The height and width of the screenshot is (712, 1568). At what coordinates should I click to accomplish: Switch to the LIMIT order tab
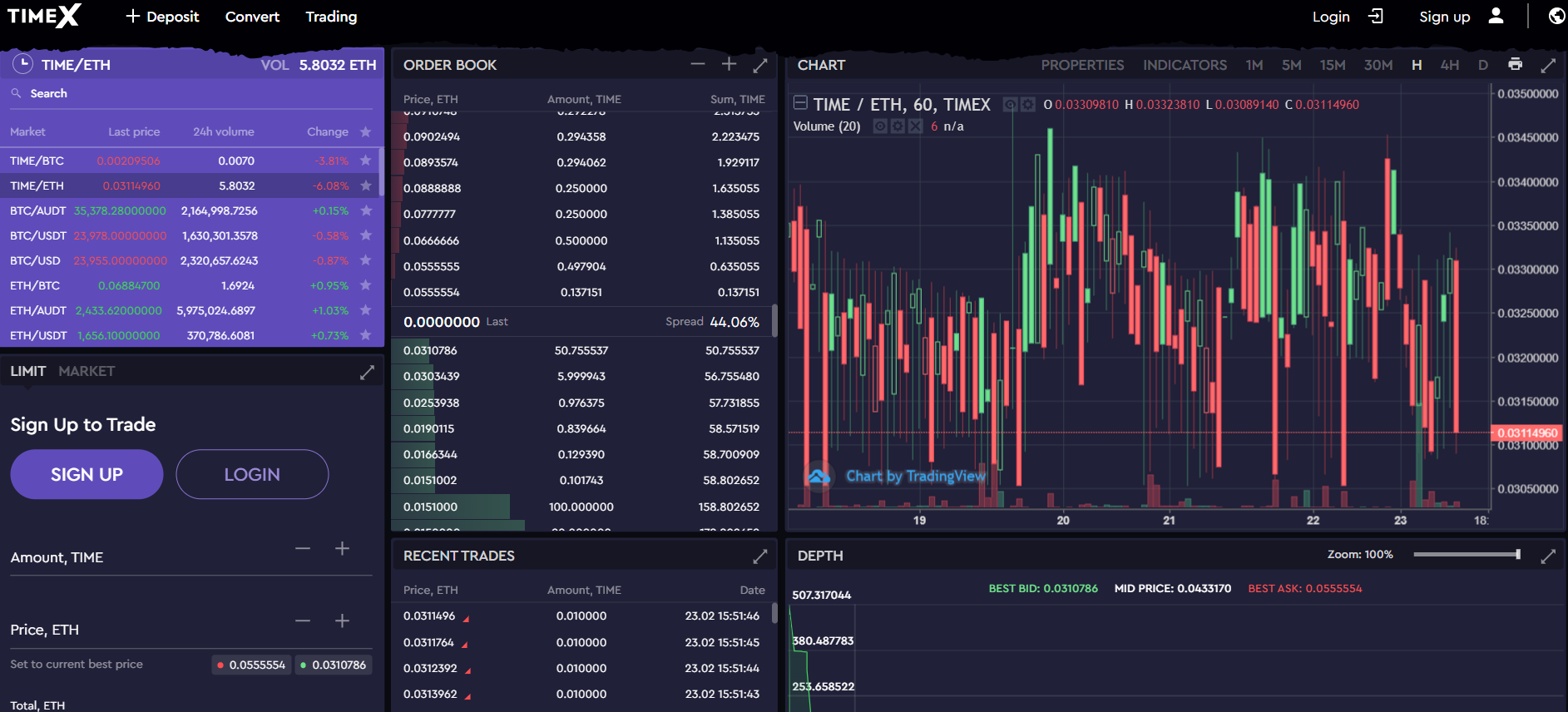coord(28,371)
